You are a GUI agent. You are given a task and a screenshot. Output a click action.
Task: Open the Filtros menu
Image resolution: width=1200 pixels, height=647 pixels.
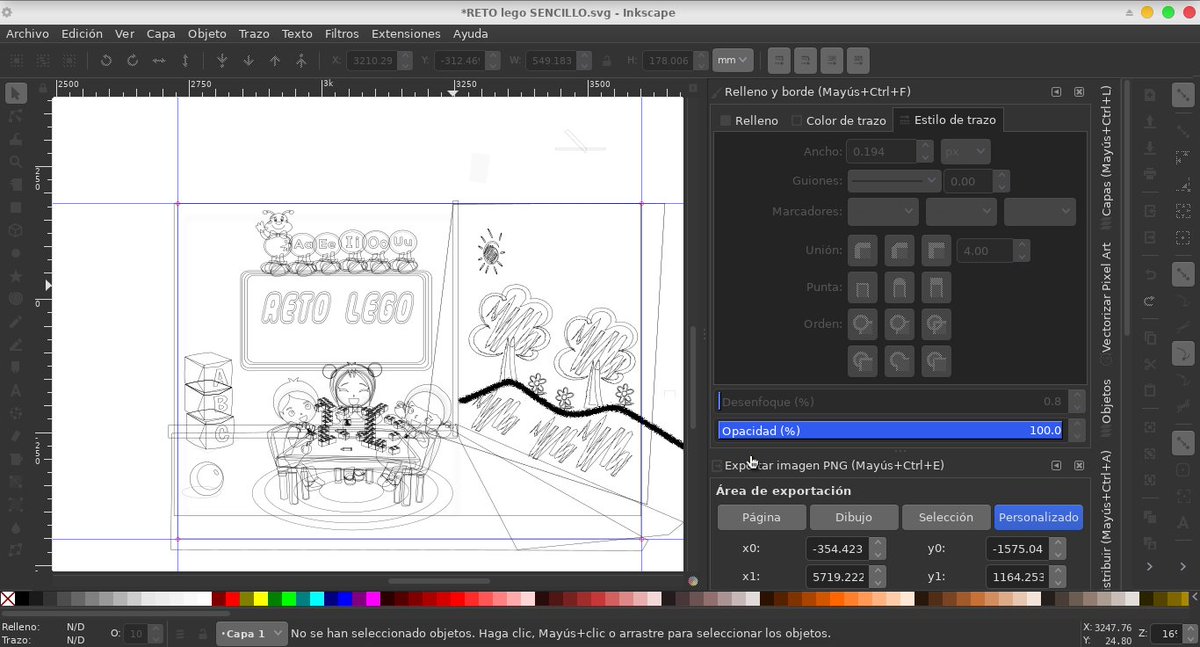342,33
